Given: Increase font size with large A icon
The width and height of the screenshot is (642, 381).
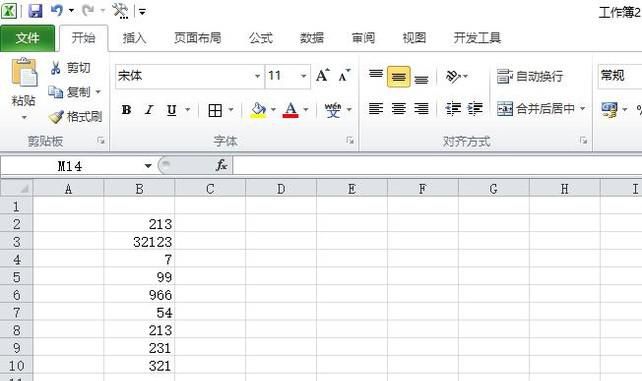Looking at the screenshot, I should tap(323, 75).
